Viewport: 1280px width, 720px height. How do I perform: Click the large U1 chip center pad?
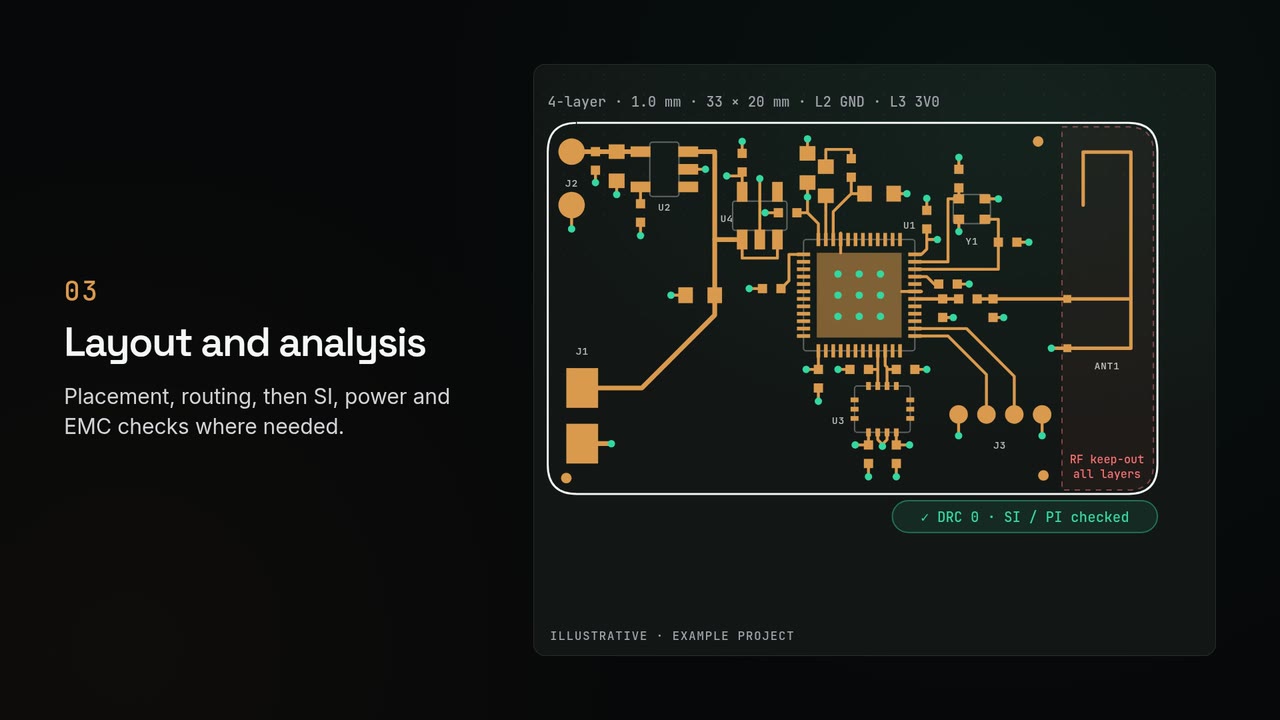pos(859,295)
